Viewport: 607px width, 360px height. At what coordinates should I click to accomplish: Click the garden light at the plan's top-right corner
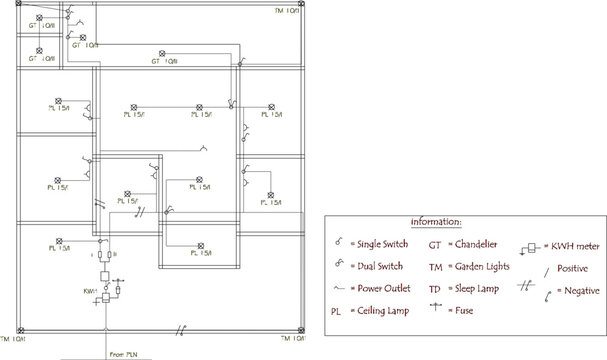pos(301,3)
